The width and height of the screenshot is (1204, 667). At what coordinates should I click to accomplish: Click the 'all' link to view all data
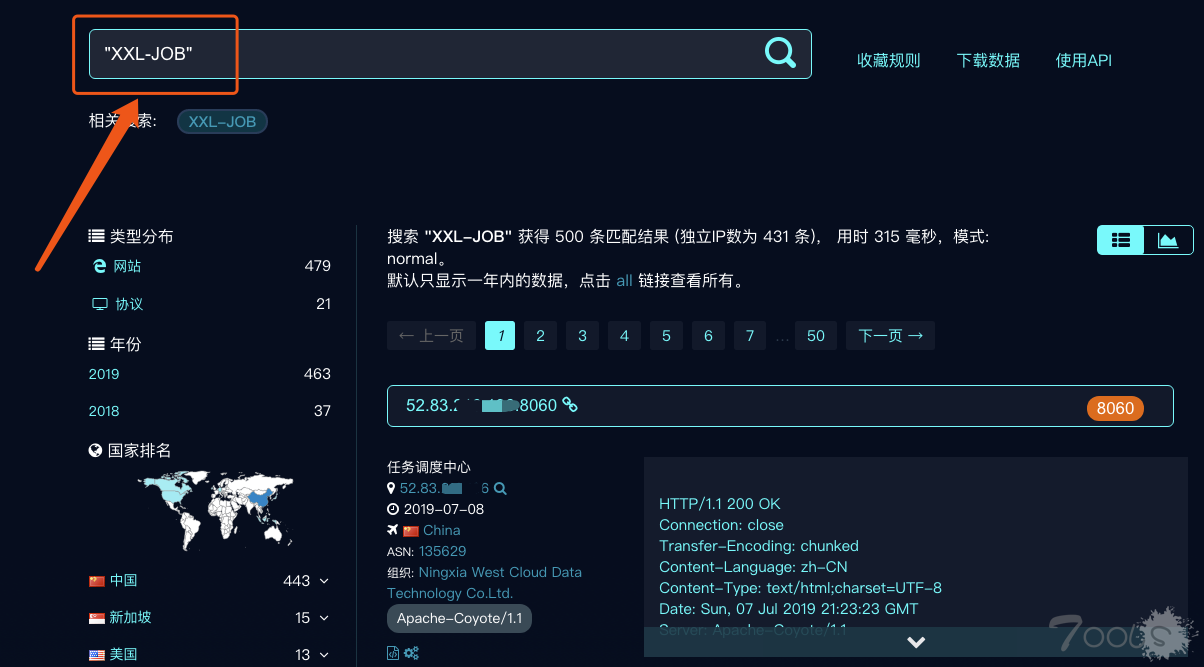(624, 281)
